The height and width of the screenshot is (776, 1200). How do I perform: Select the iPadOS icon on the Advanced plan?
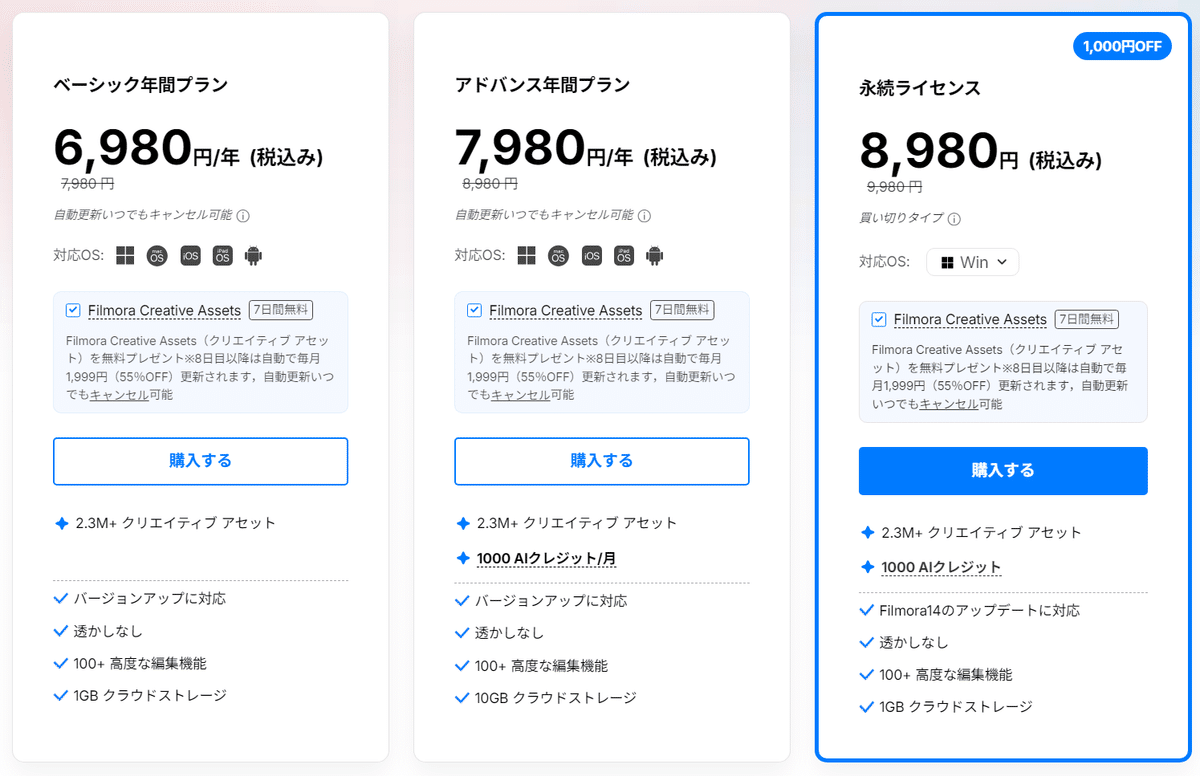point(623,255)
